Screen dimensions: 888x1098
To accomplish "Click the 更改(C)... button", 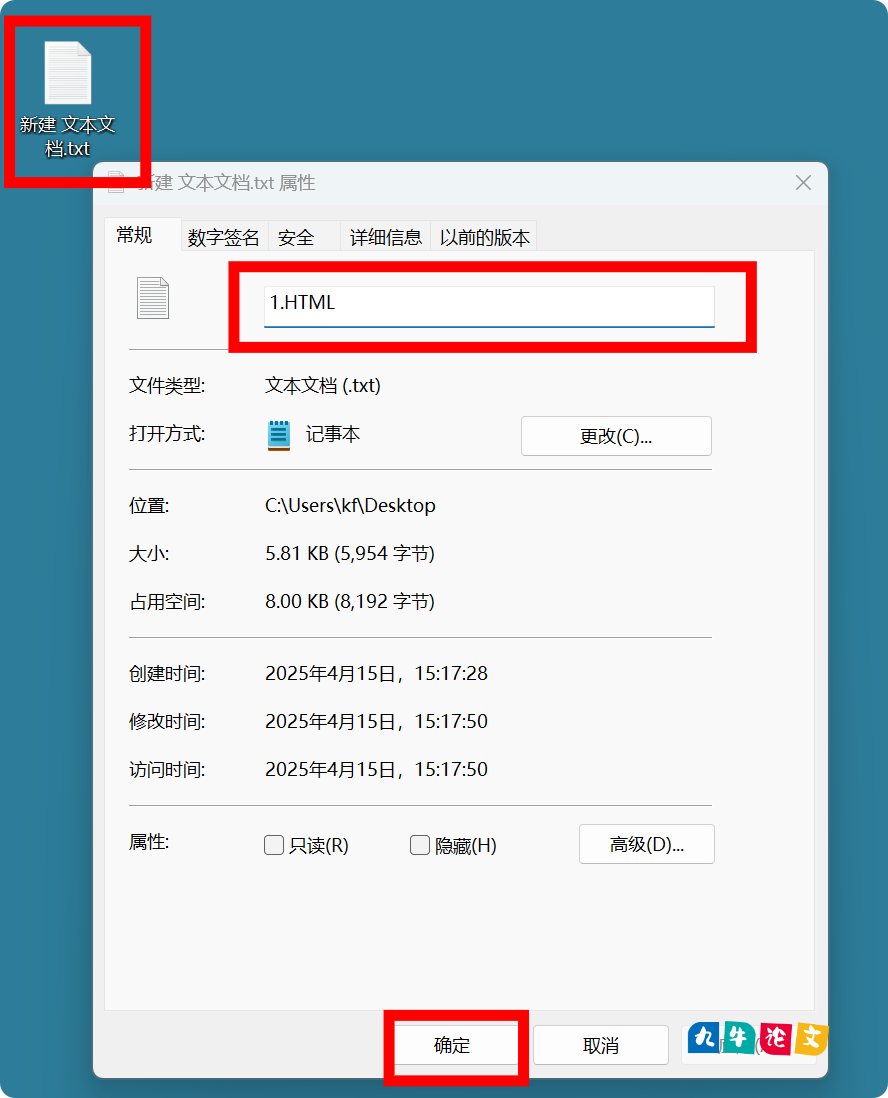I will click(x=616, y=436).
